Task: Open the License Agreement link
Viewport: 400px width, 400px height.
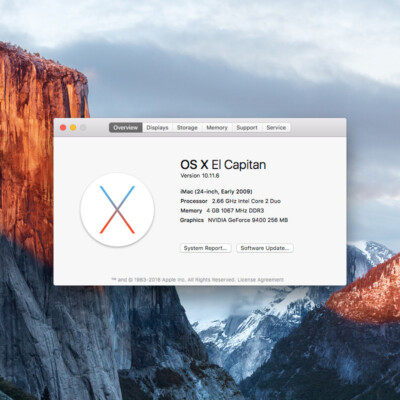Action: (260, 280)
